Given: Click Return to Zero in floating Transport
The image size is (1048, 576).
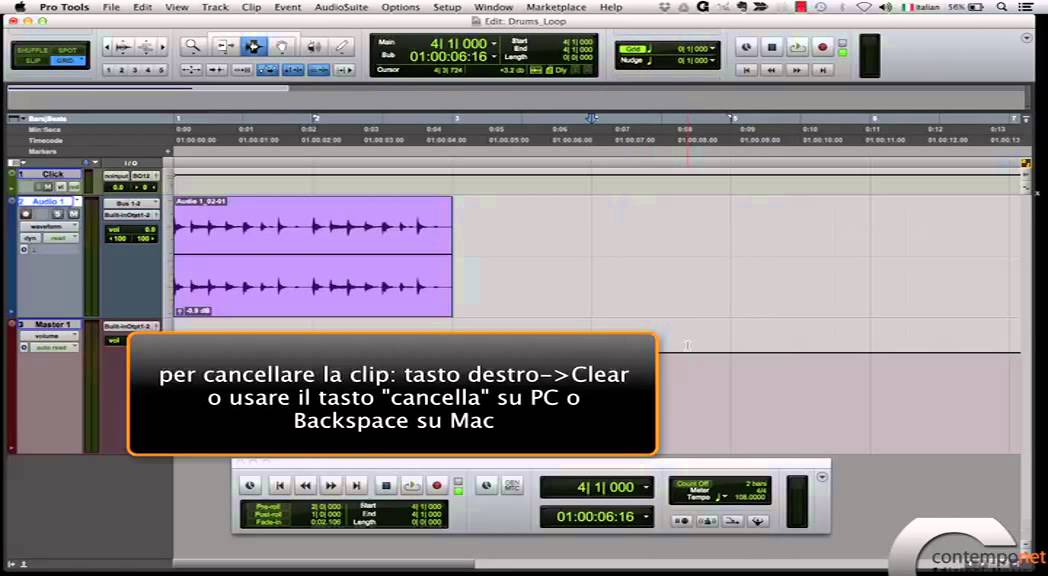Looking at the screenshot, I should click(280, 486).
